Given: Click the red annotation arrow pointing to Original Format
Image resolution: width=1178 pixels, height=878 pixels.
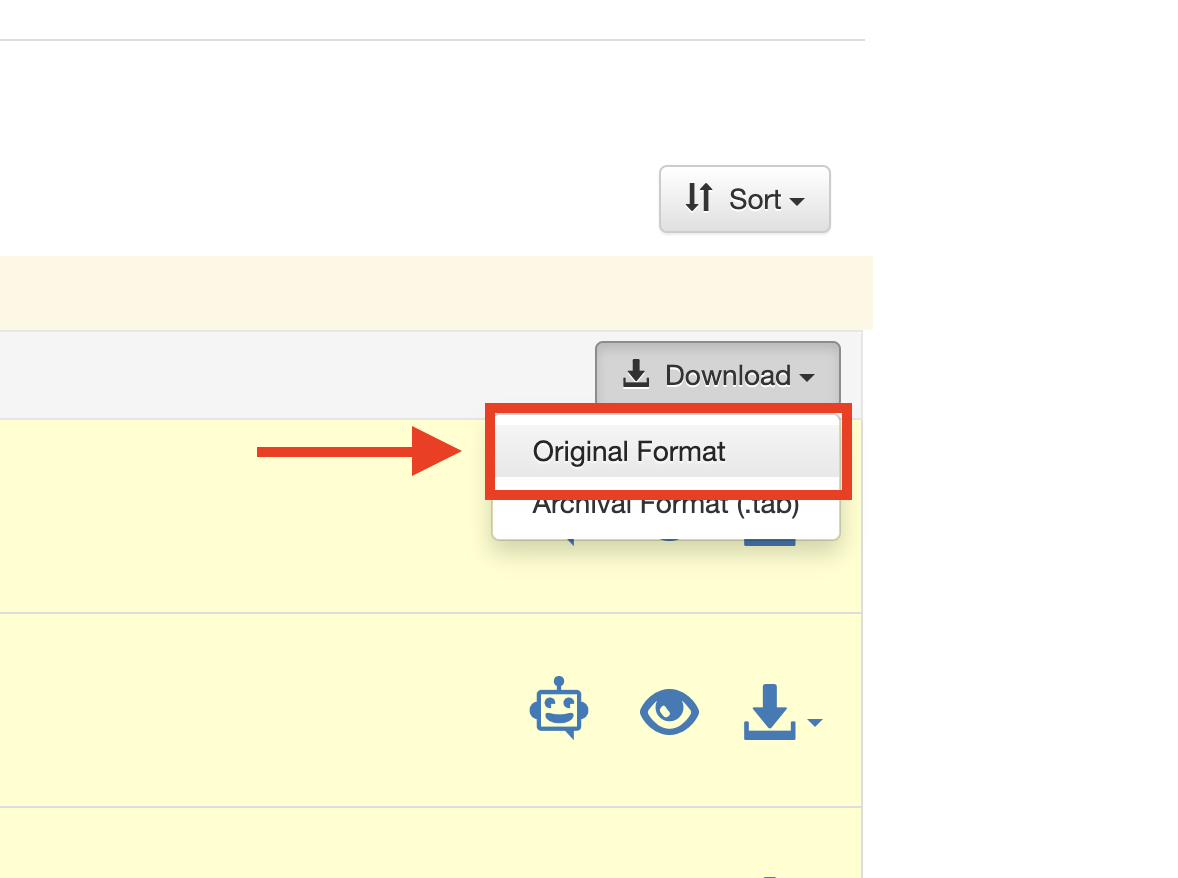Looking at the screenshot, I should 358,452.
